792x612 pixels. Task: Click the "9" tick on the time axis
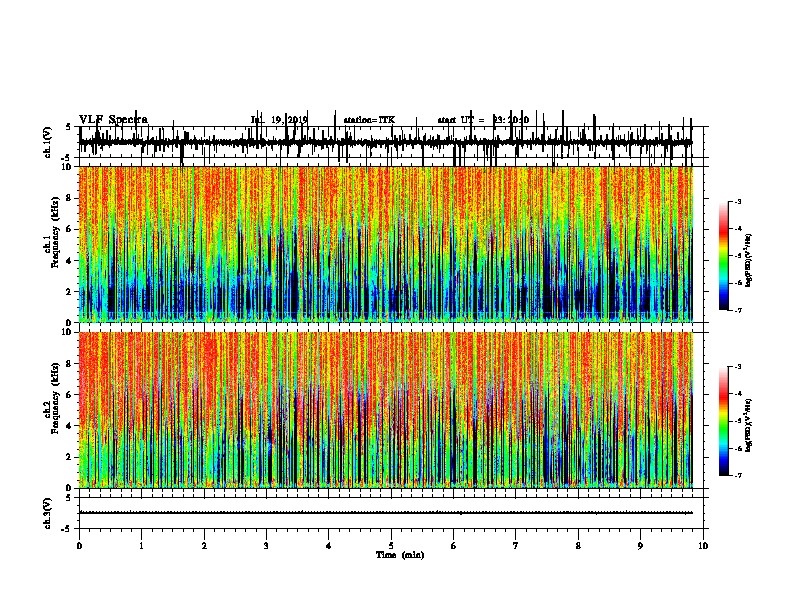click(x=640, y=546)
